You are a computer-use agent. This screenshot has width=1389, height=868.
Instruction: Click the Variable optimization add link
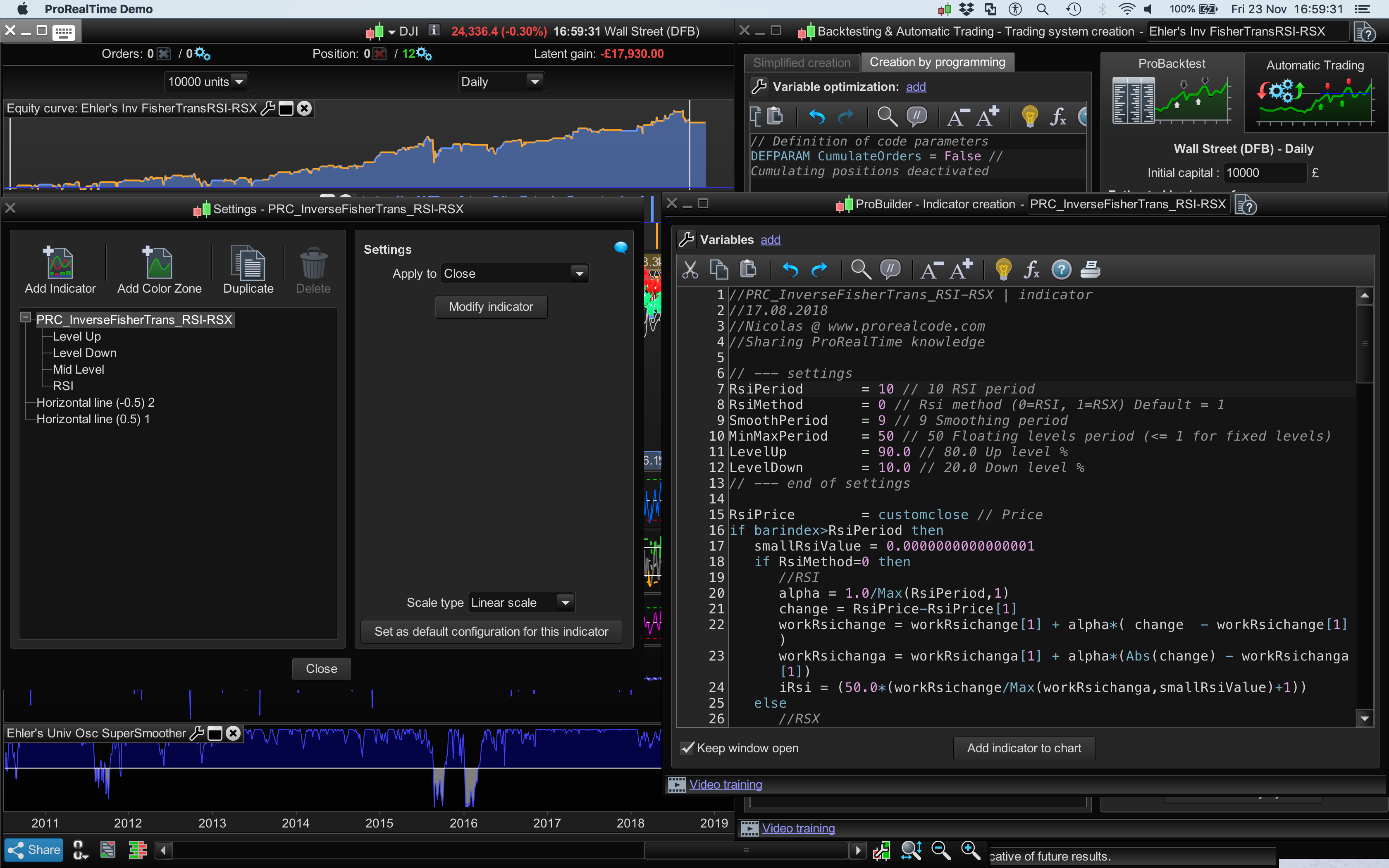click(916, 87)
